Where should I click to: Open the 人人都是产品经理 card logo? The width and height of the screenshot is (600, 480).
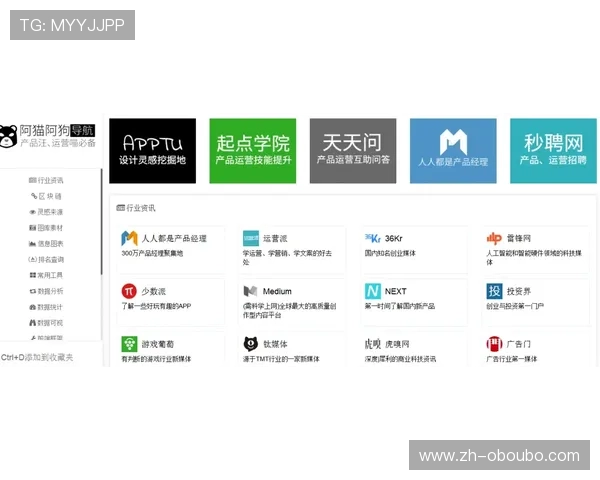tap(129, 238)
